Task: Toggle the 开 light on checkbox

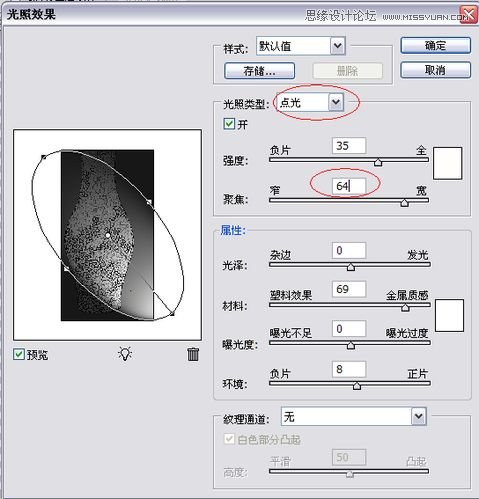Action: click(x=229, y=124)
